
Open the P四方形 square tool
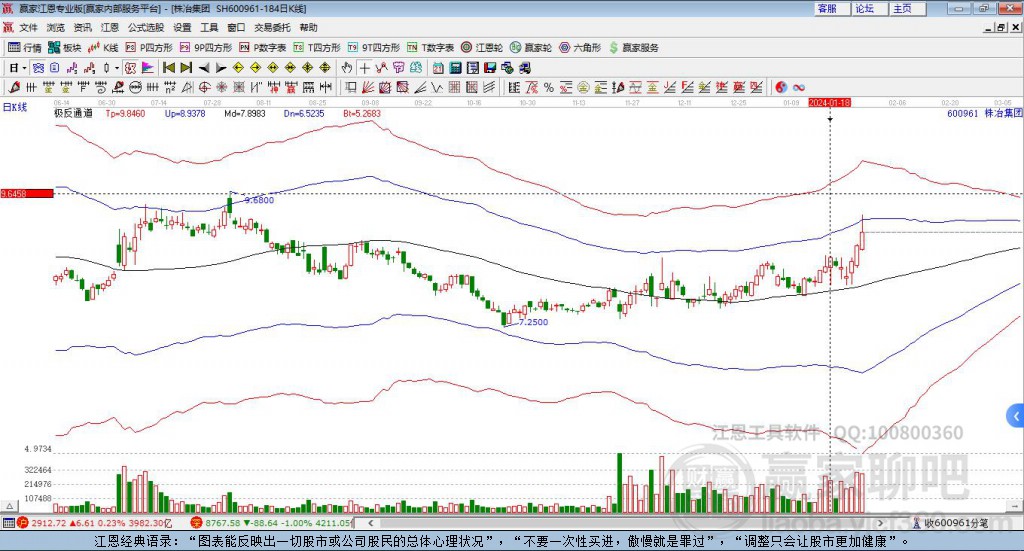[x=149, y=47]
